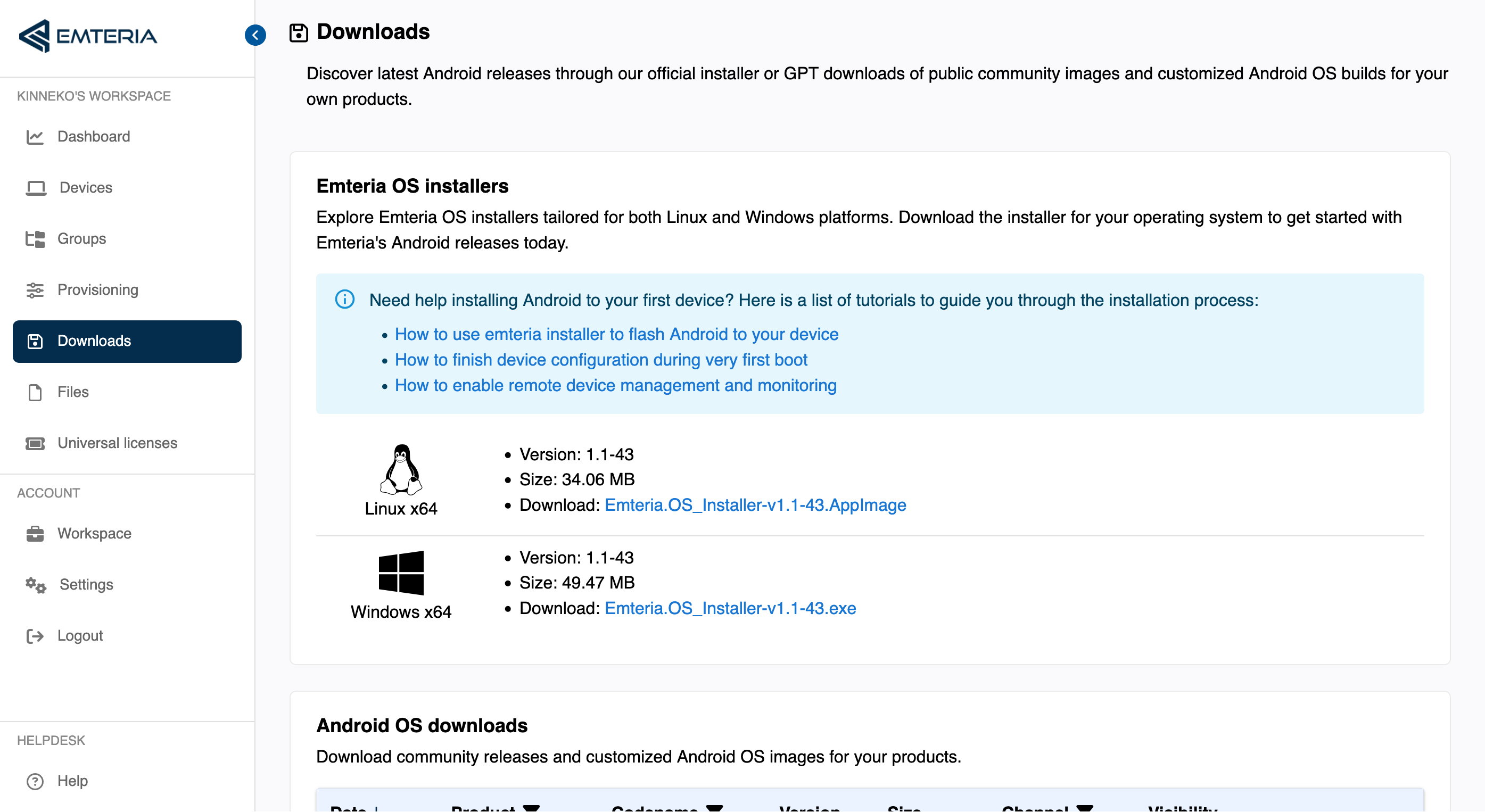Select Downloads in the sidebar menu

pyautogui.click(x=127, y=341)
